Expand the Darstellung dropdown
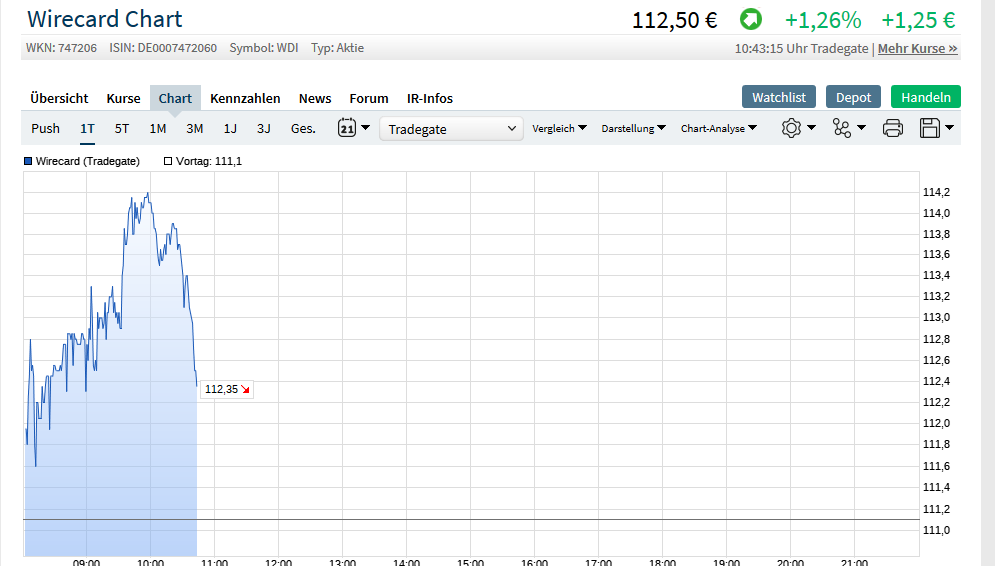This screenshot has height=566, width=995. click(x=633, y=128)
